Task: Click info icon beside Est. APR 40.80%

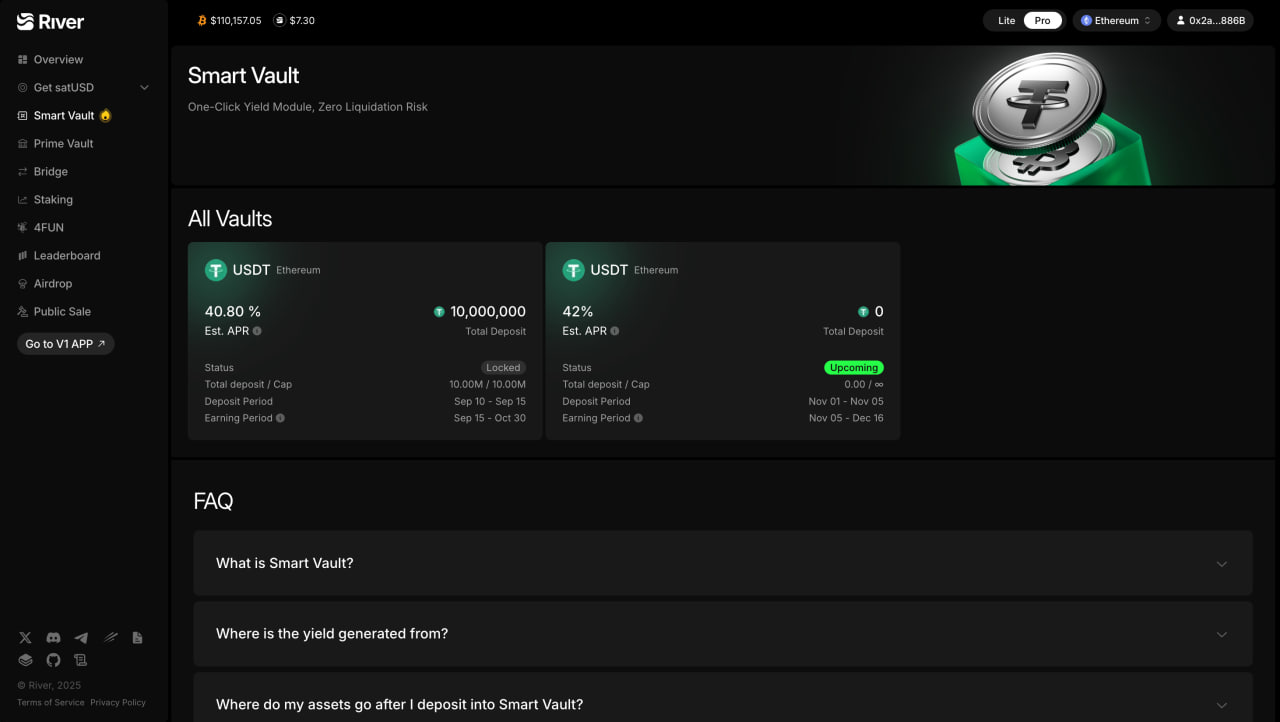Action: (x=257, y=331)
